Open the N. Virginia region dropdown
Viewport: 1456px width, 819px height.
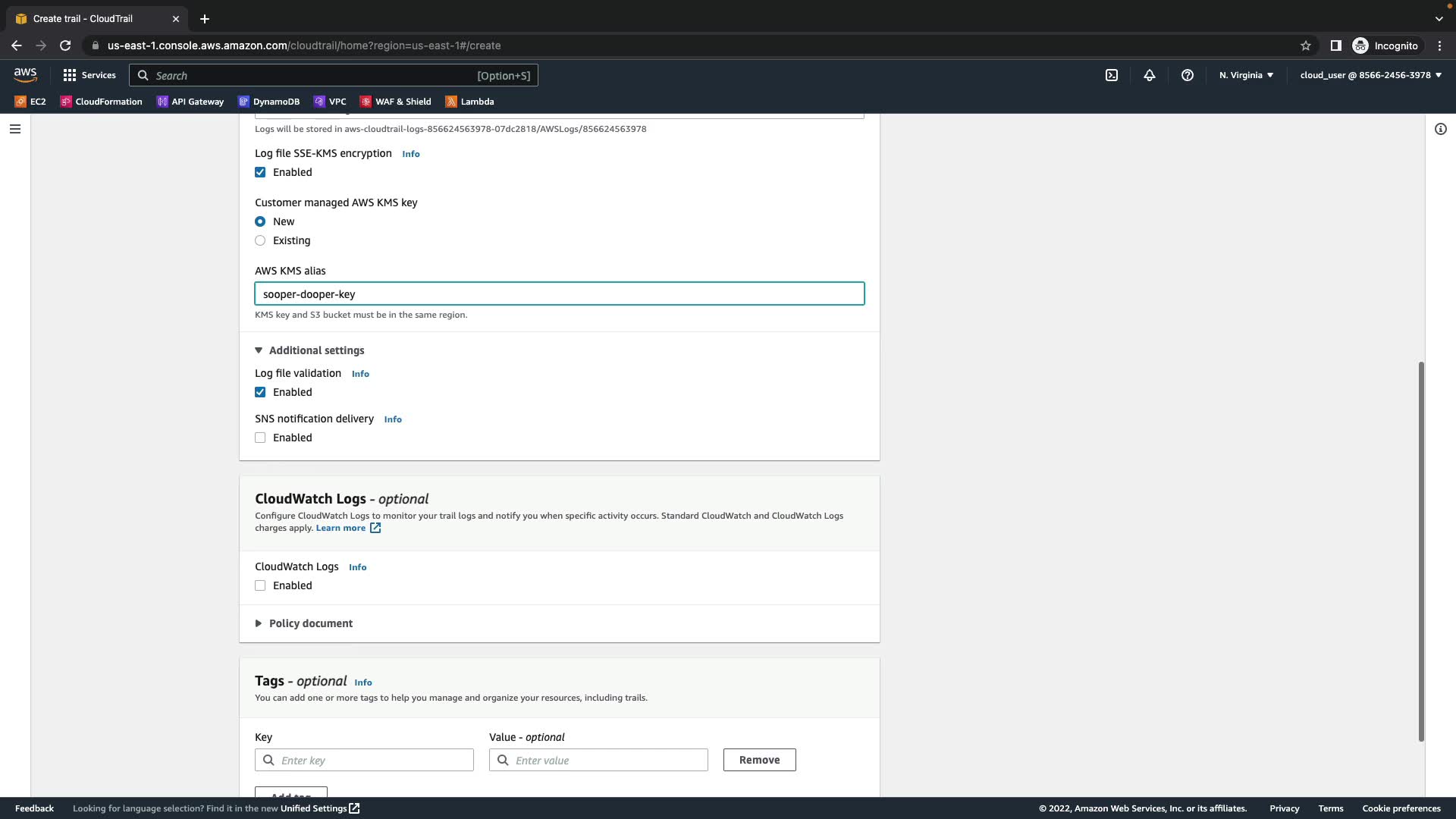click(x=1246, y=75)
